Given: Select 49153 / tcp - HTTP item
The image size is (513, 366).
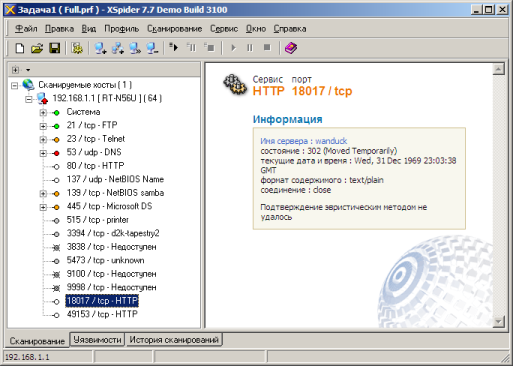Looking at the screenshot, I should coord(102,314).
